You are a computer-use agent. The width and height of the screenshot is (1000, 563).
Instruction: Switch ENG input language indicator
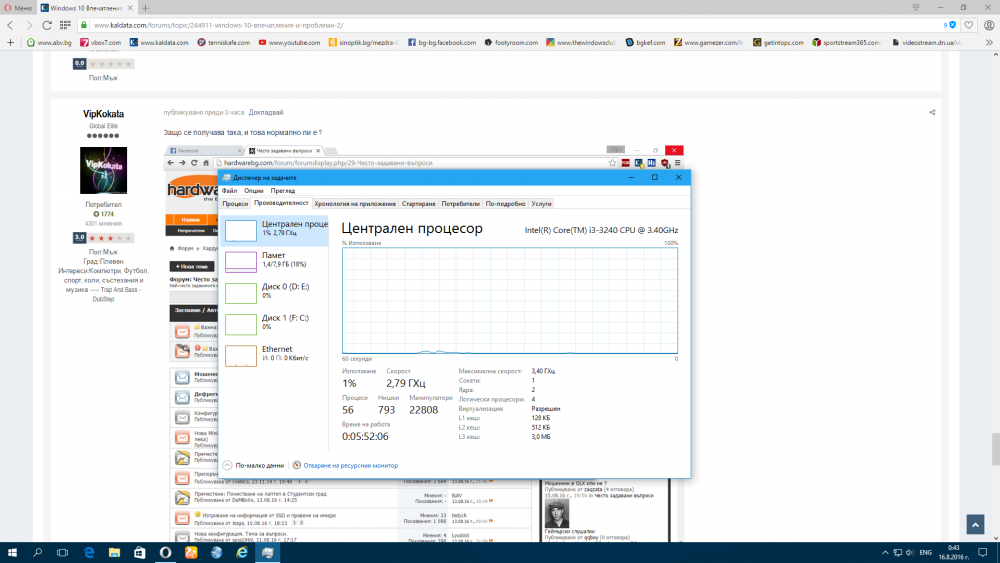click(x=926, y=553)
